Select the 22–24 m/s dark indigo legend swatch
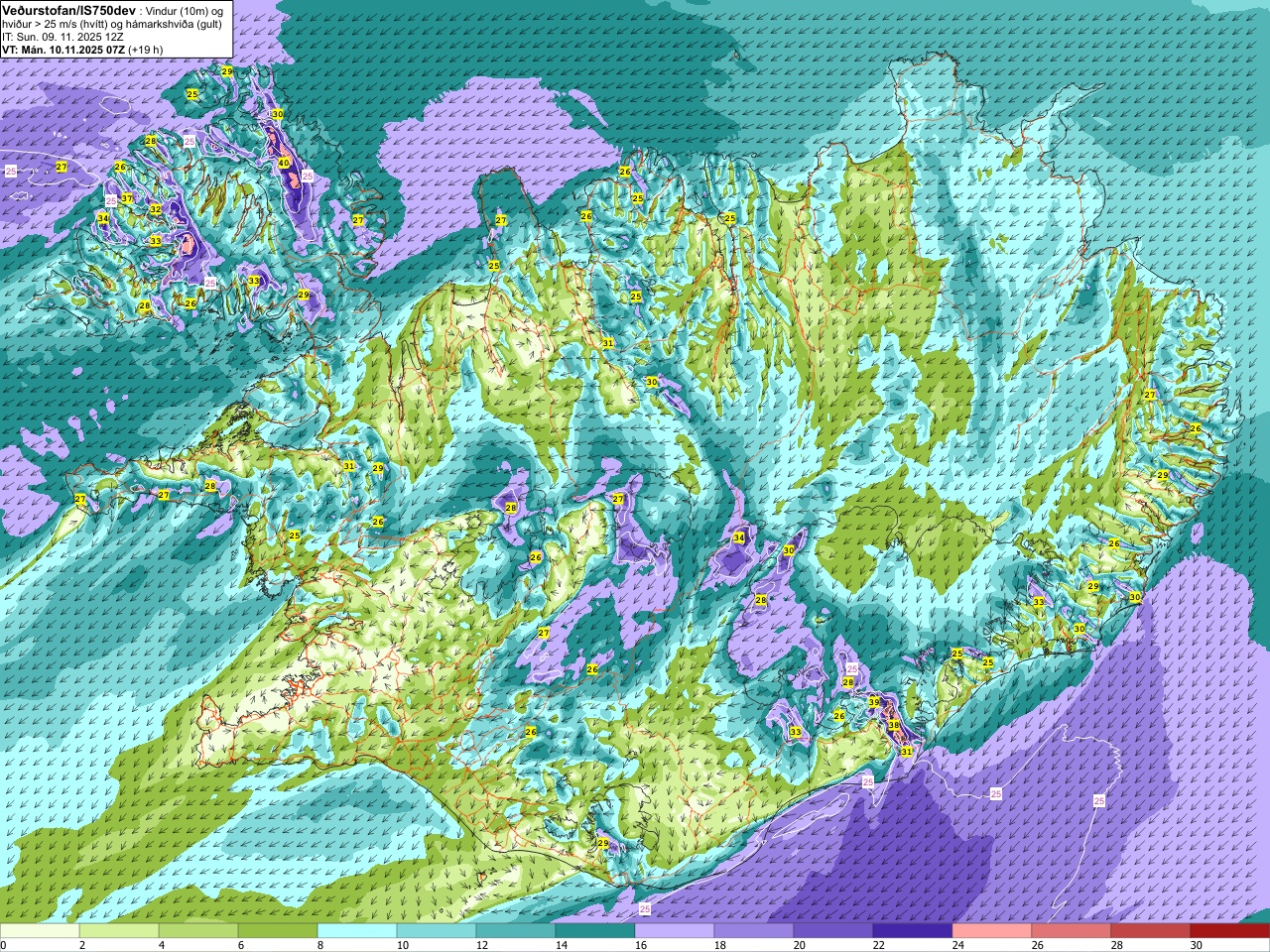The height and width of the screenshot is (952, 1270). pos(913,931)
